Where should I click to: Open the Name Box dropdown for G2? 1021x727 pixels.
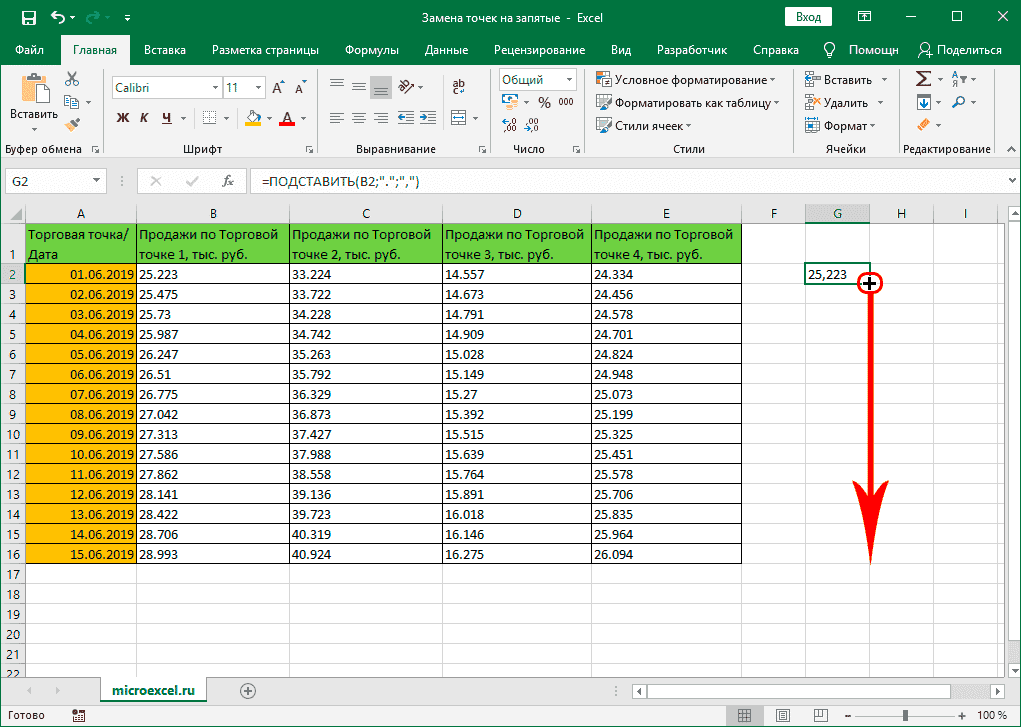point(97,181)
